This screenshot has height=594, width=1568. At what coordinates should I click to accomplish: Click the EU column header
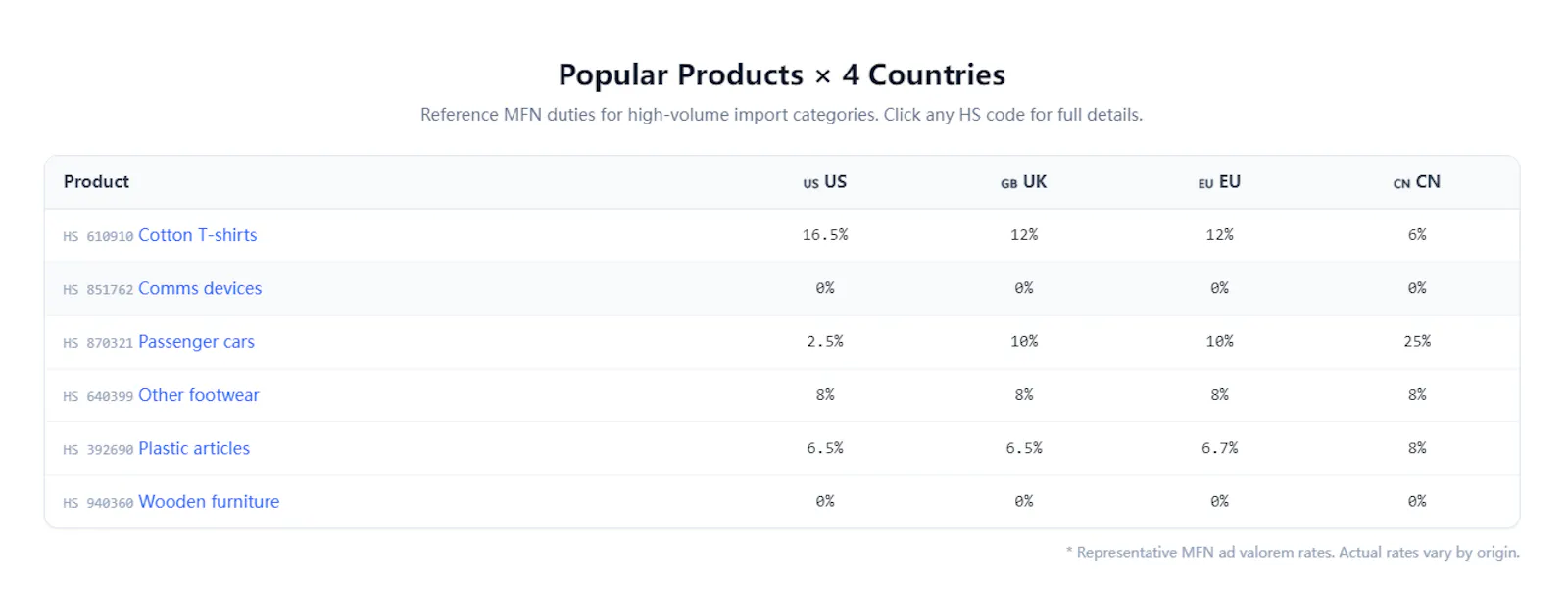pyautogui.click(x=1219, y=182)
